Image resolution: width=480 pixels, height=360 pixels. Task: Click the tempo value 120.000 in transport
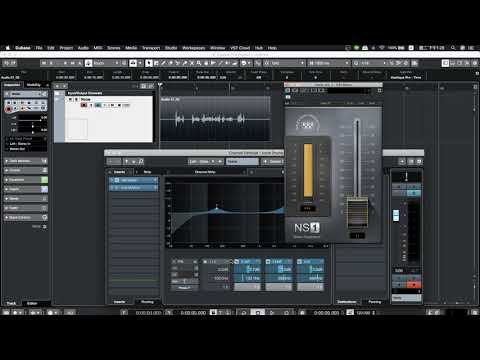coord(363,313)
